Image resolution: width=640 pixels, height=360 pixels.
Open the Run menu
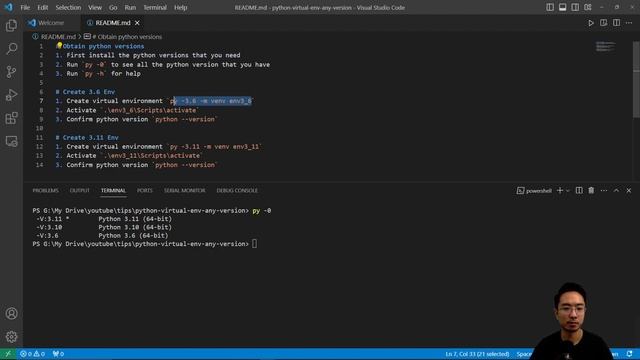[x=130, y=7]
